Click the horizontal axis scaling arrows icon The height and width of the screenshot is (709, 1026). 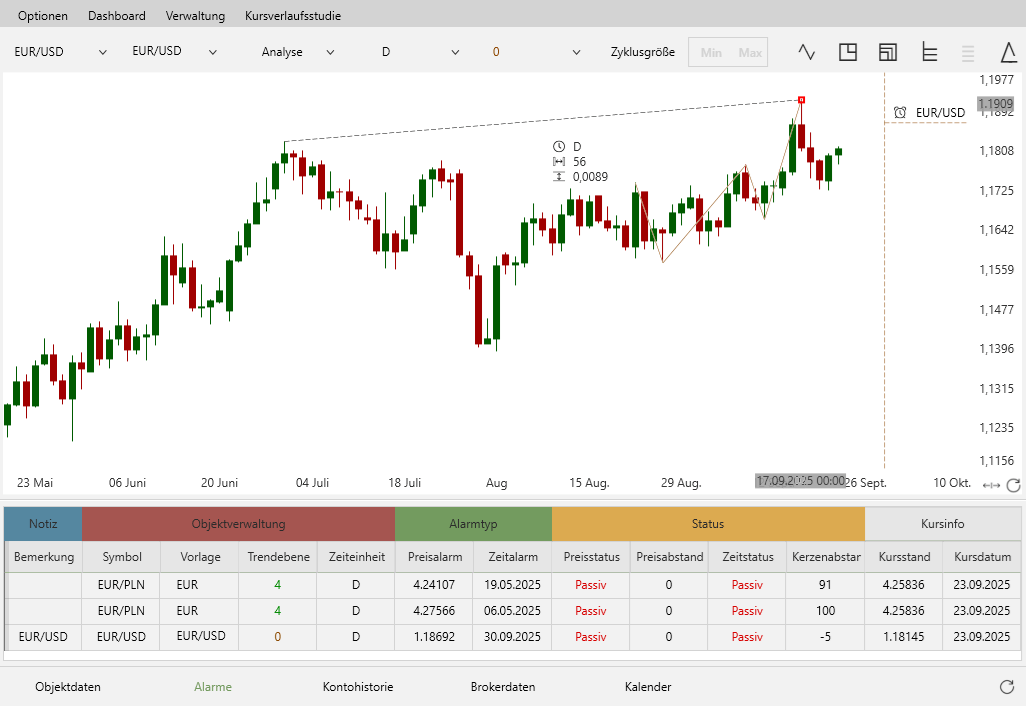(991, 485)
